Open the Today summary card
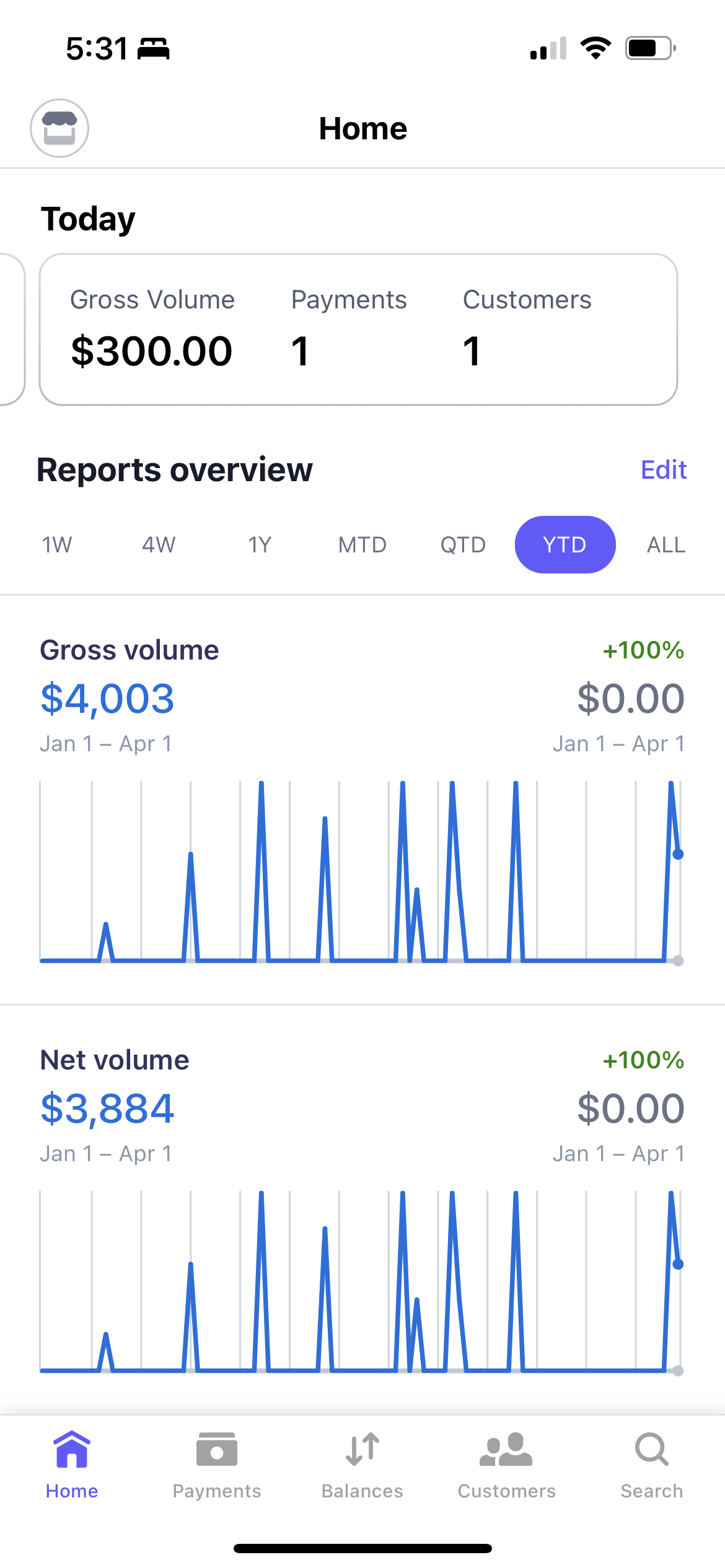 tap(358, 329)
